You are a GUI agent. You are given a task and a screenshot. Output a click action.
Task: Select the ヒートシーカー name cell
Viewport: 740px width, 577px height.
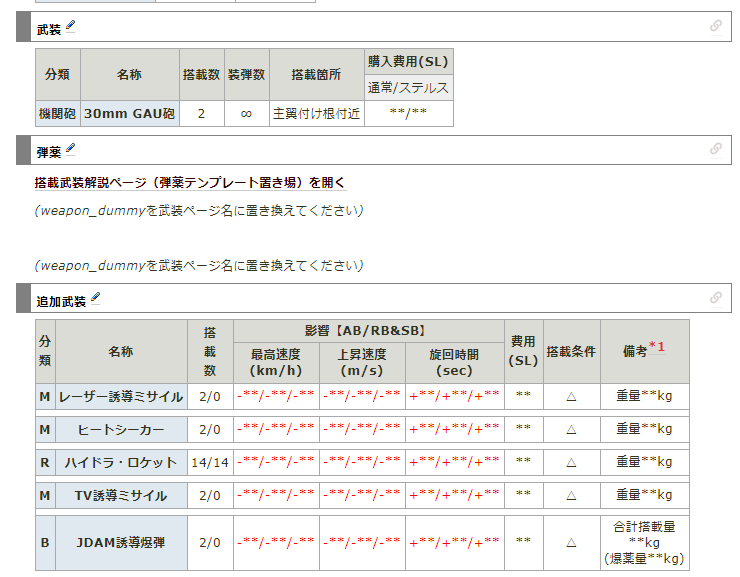(x=121, y=429)
